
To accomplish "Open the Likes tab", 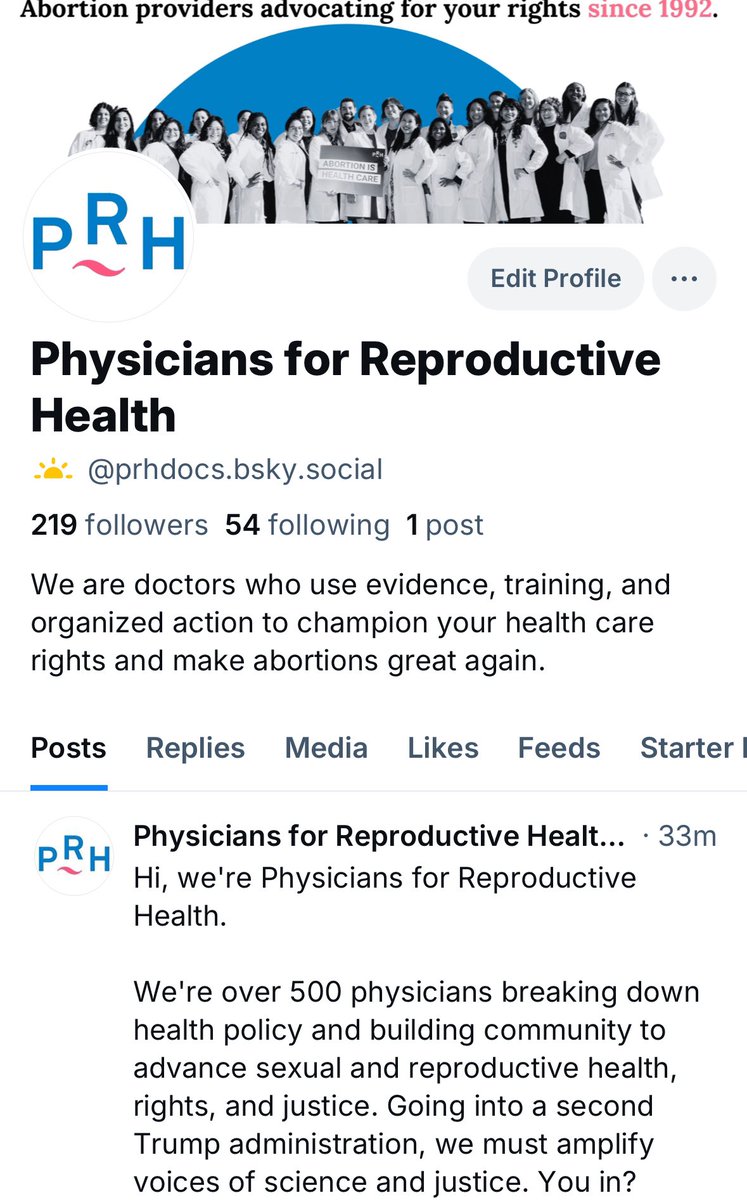I will point(443,748).
